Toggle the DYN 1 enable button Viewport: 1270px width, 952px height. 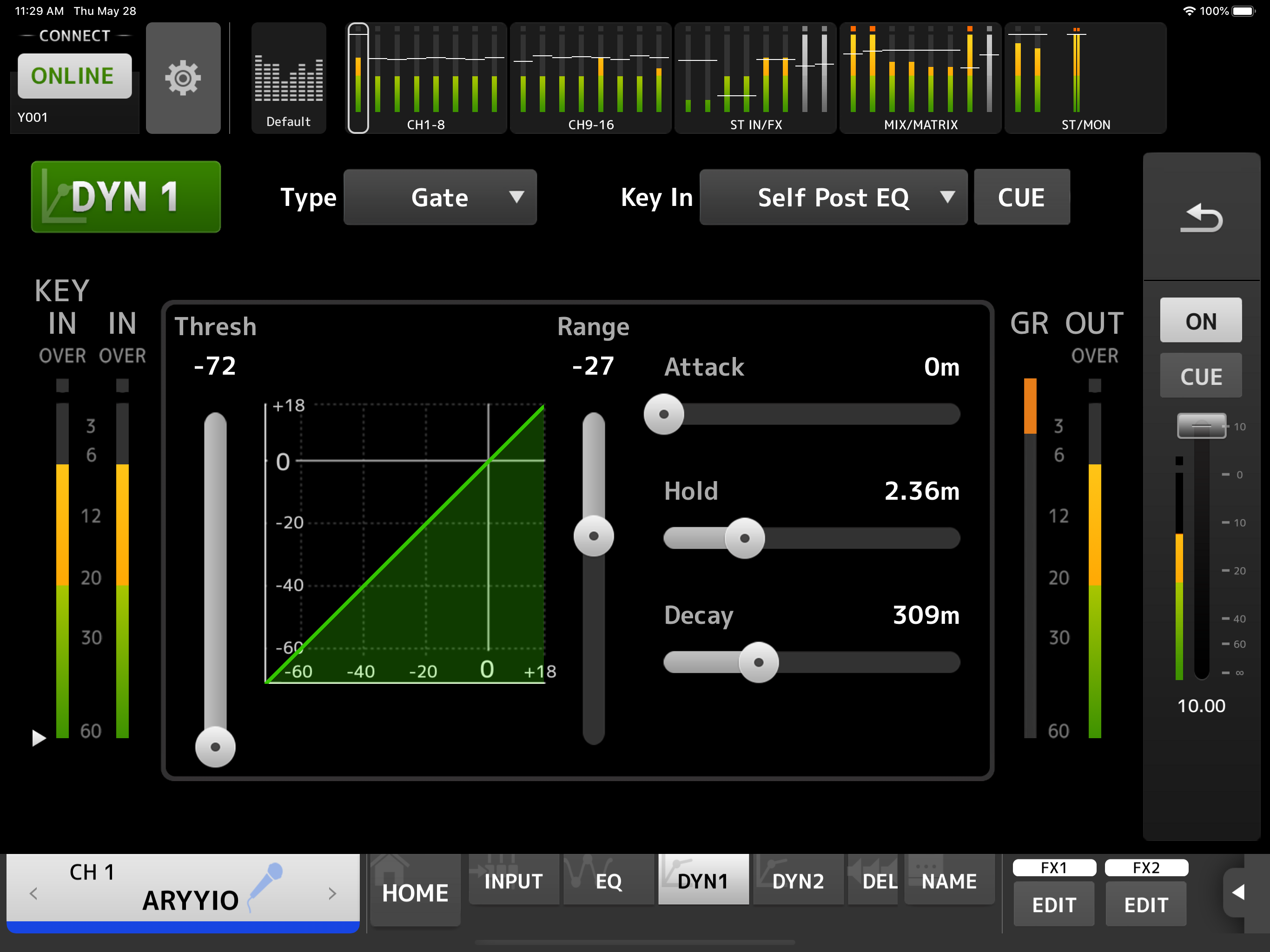(126, 197)
